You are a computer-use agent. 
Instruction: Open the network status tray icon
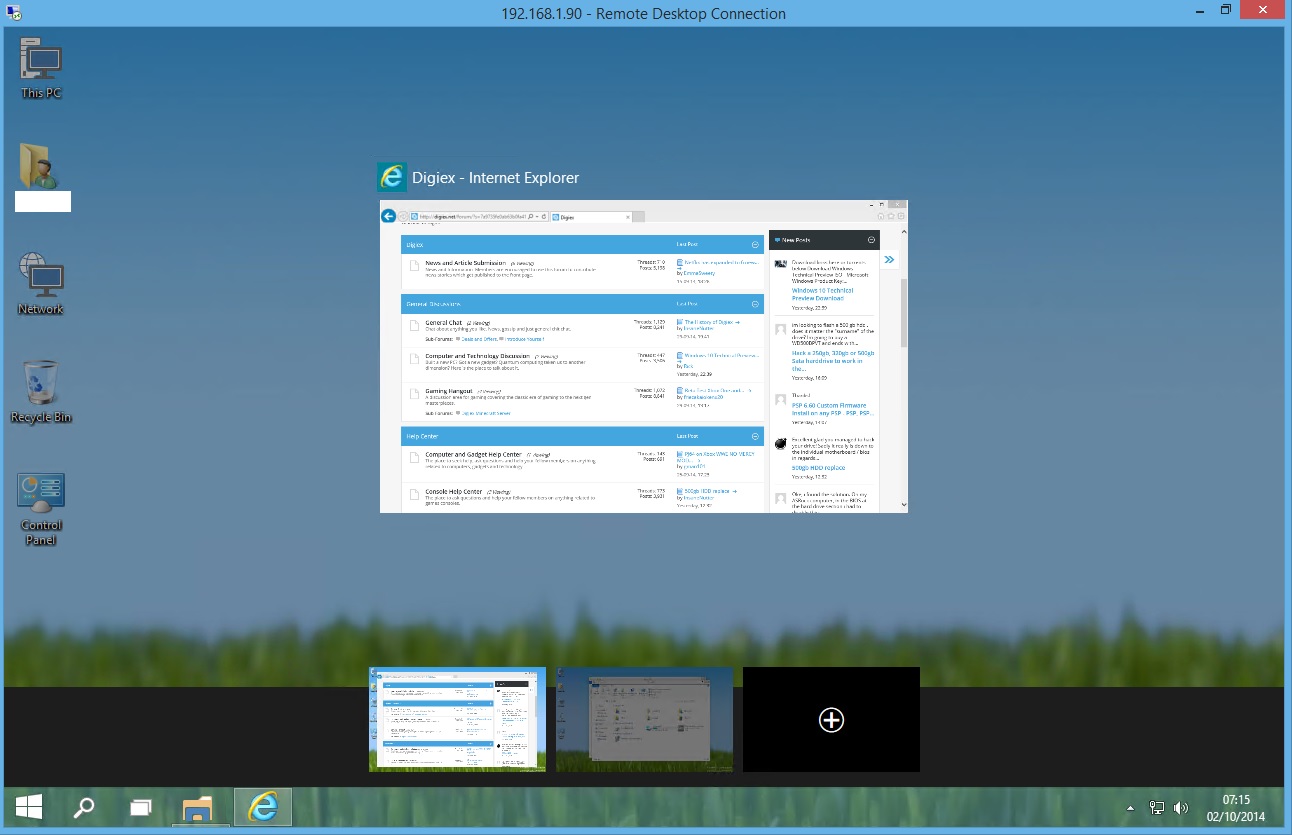[1157, 807]
